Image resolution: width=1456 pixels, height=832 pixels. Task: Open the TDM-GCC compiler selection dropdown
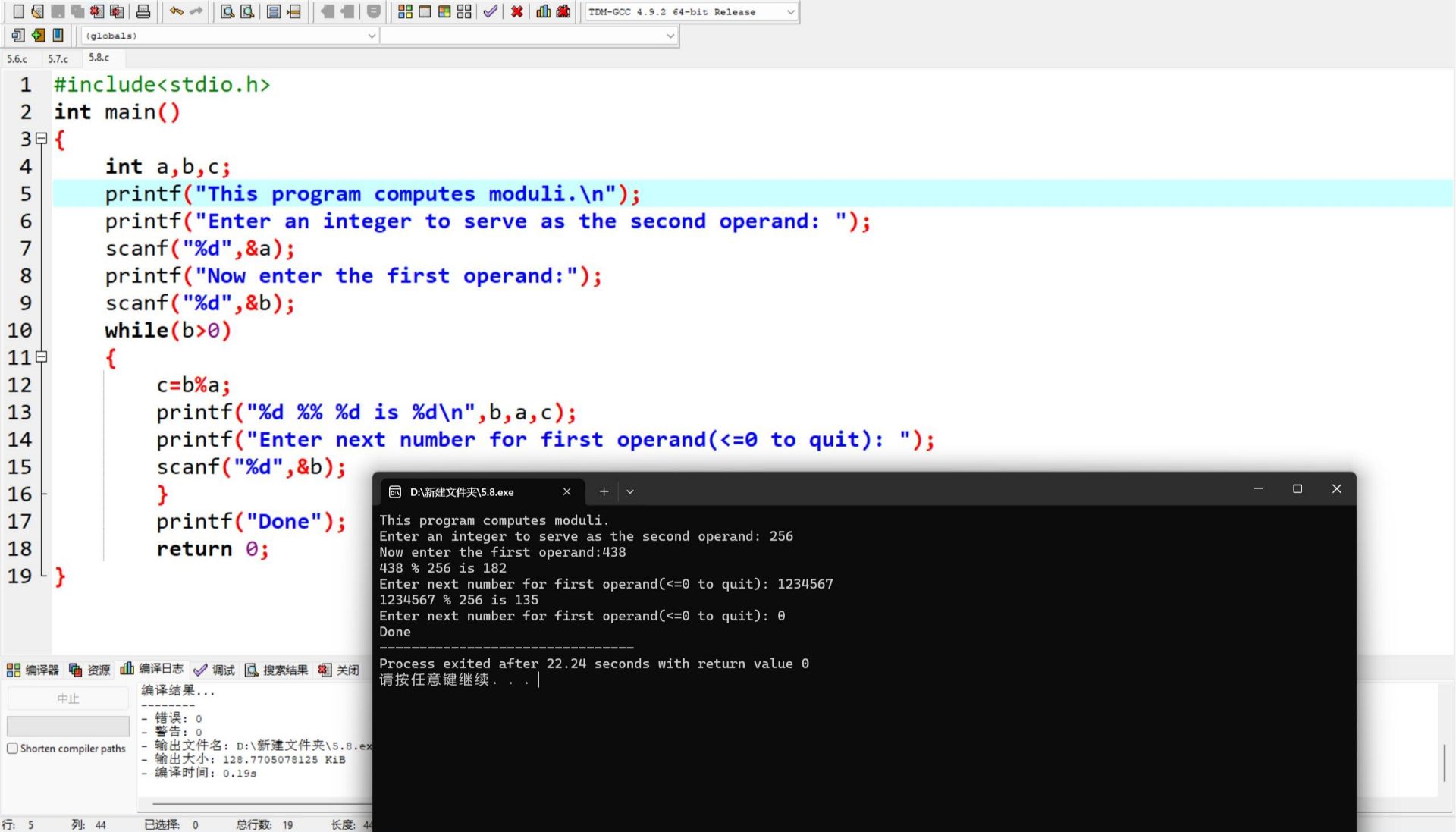790,12
